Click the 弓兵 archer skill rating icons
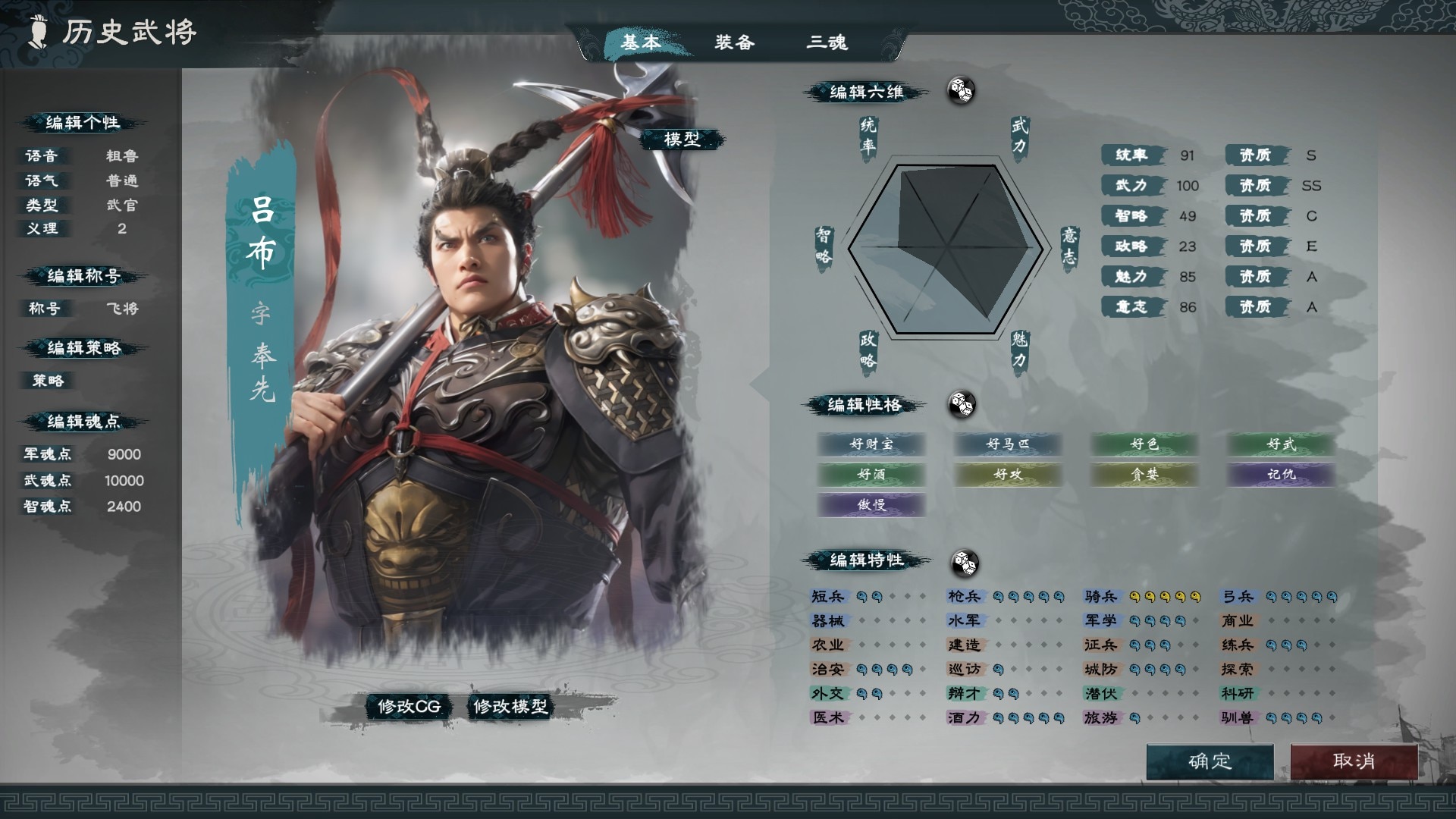This screenshot has height=819, width=1456. tap(1301, 597)
